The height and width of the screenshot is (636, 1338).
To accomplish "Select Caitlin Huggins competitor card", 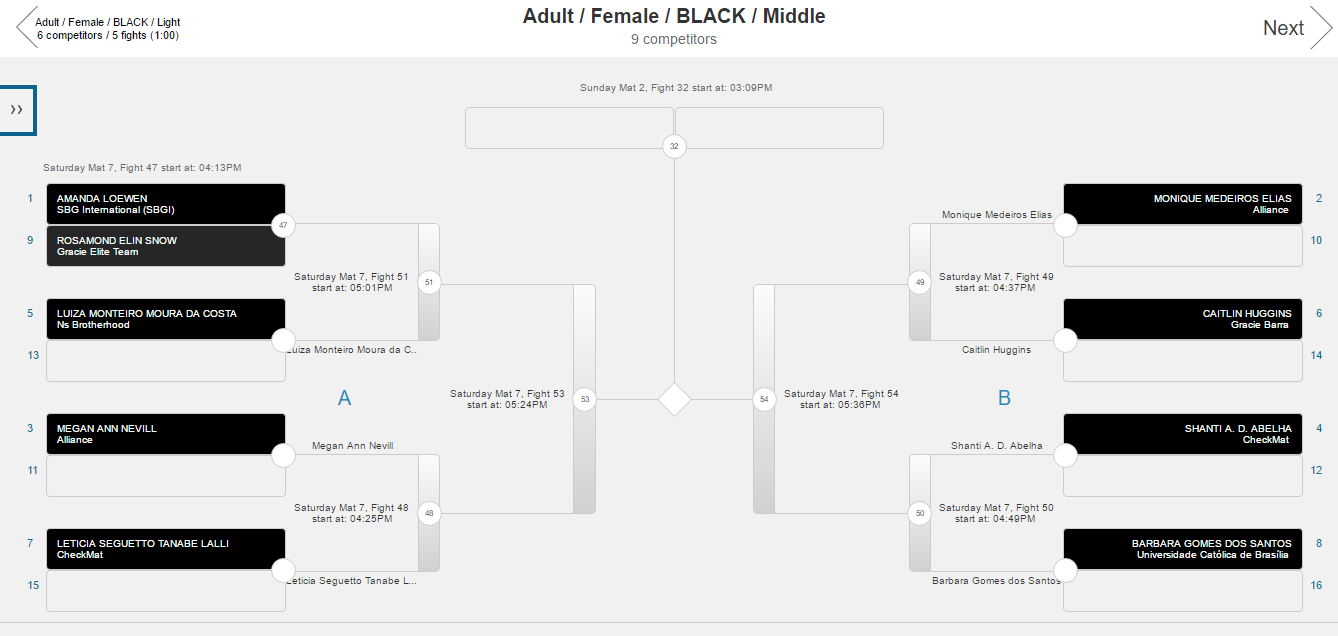I will pyautogui.click(x=1183, y=319).
